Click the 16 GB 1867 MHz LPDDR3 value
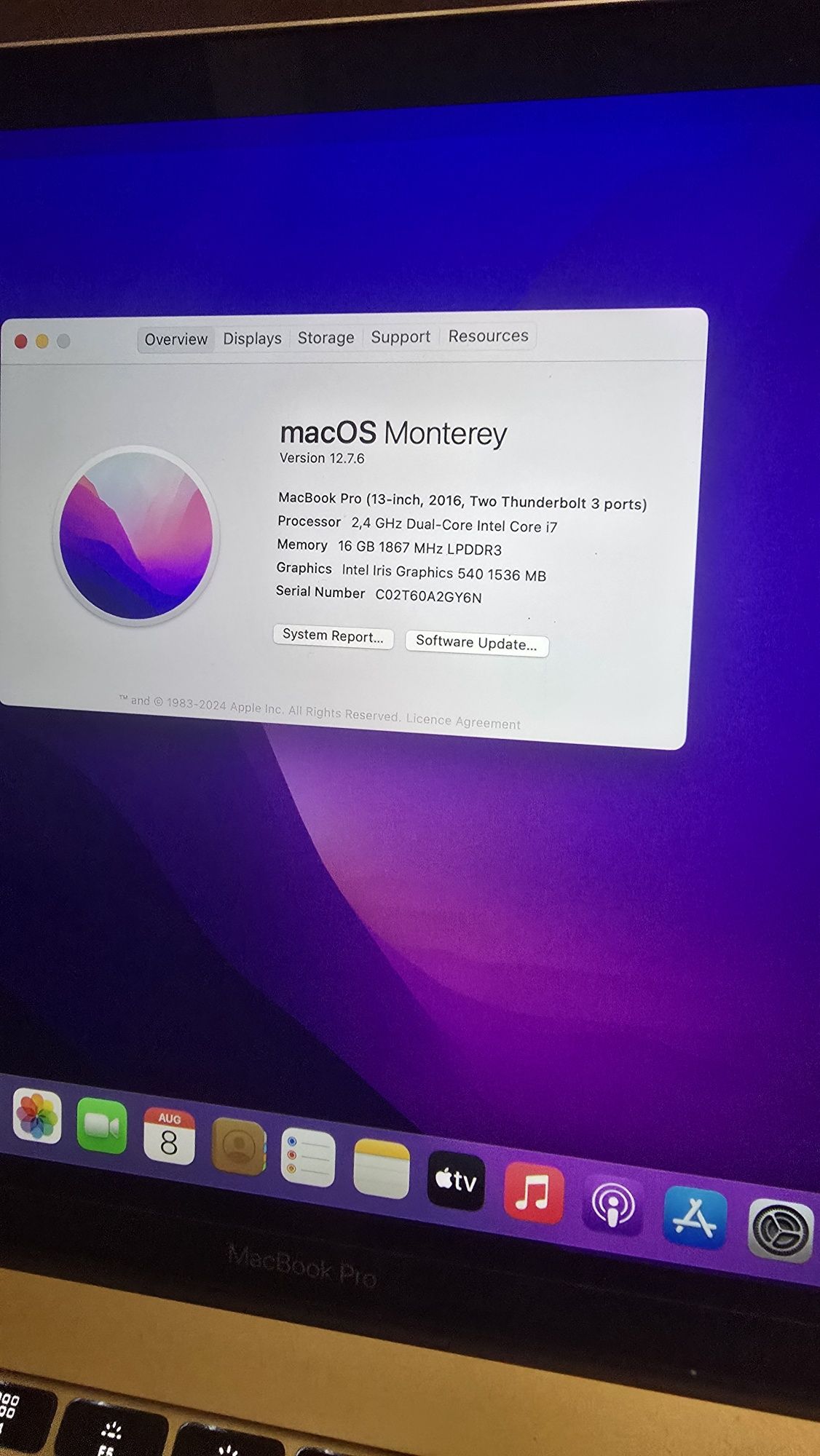 [419, 547]
